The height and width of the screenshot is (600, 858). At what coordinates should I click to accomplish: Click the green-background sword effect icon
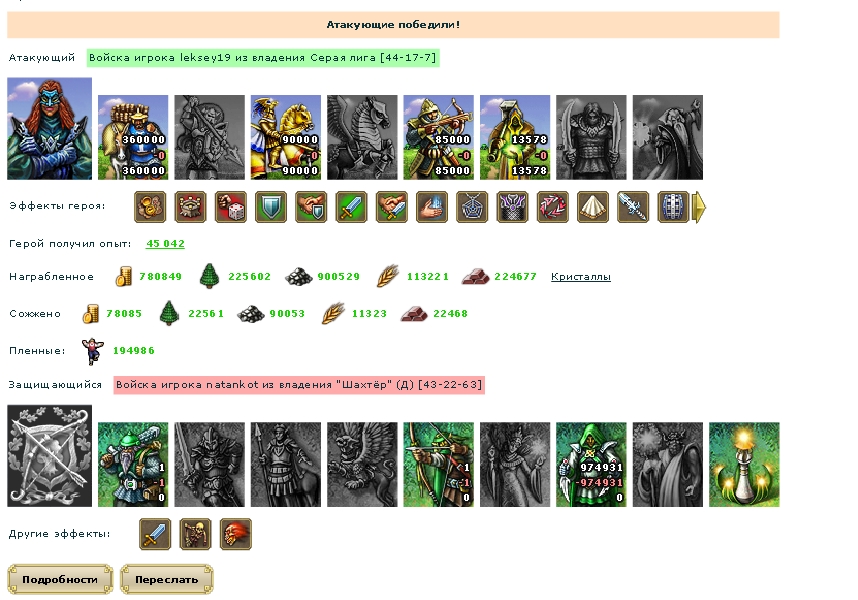pos(351,207)
